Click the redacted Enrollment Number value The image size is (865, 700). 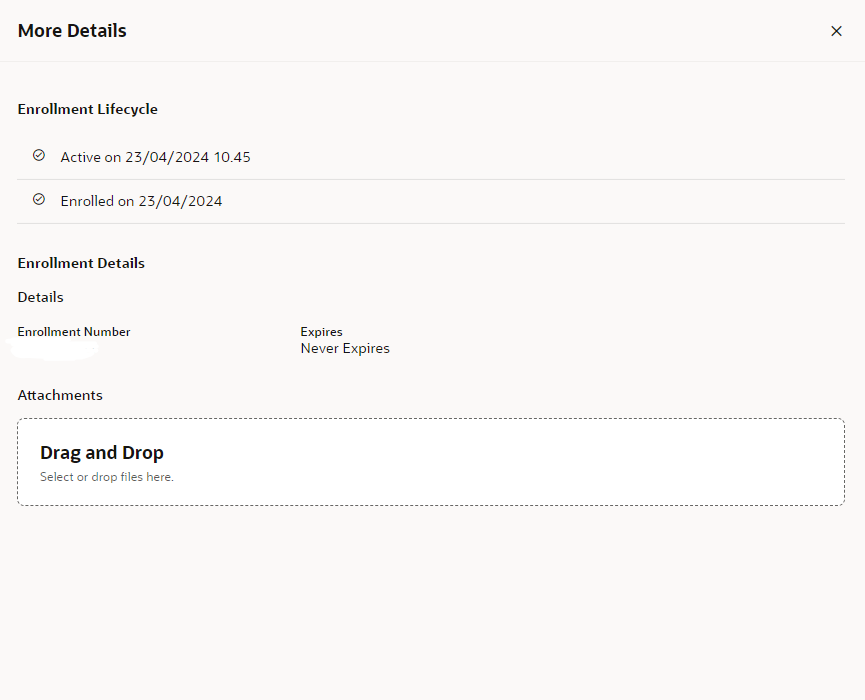55,349
